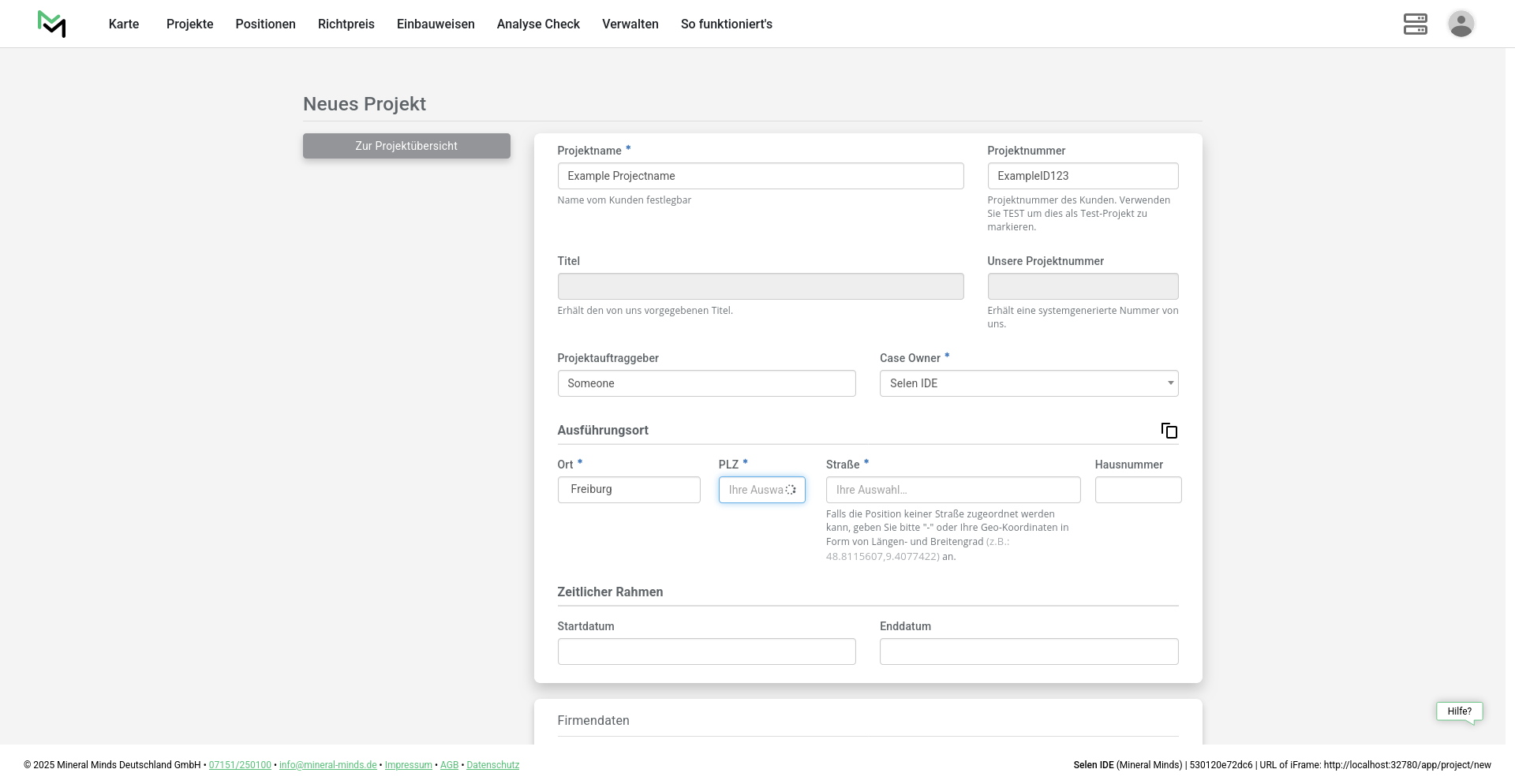Click the Mineral Minds logo

click(51, 24)
